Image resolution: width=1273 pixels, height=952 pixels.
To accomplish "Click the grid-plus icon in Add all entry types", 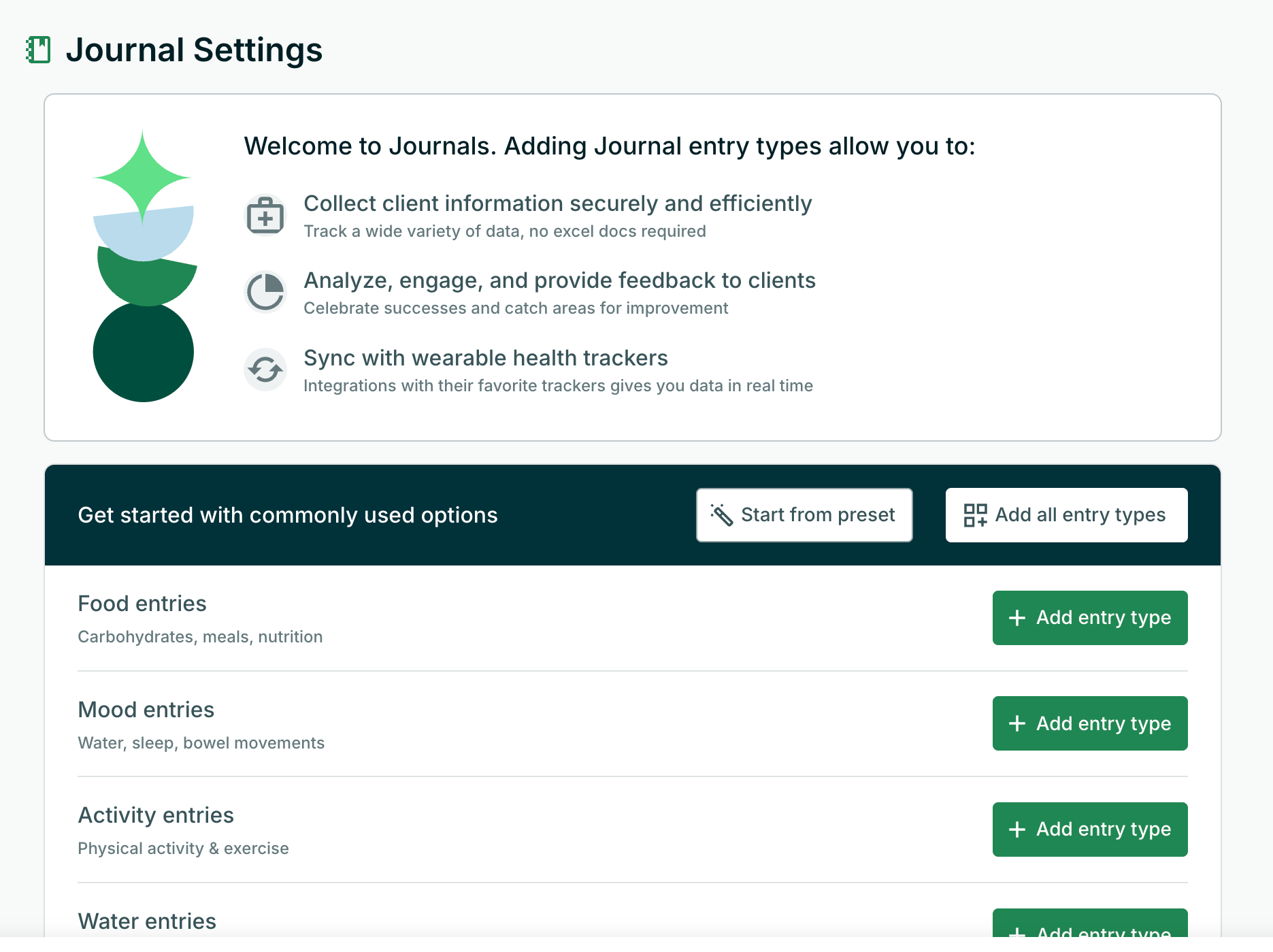I will point(975,515).
